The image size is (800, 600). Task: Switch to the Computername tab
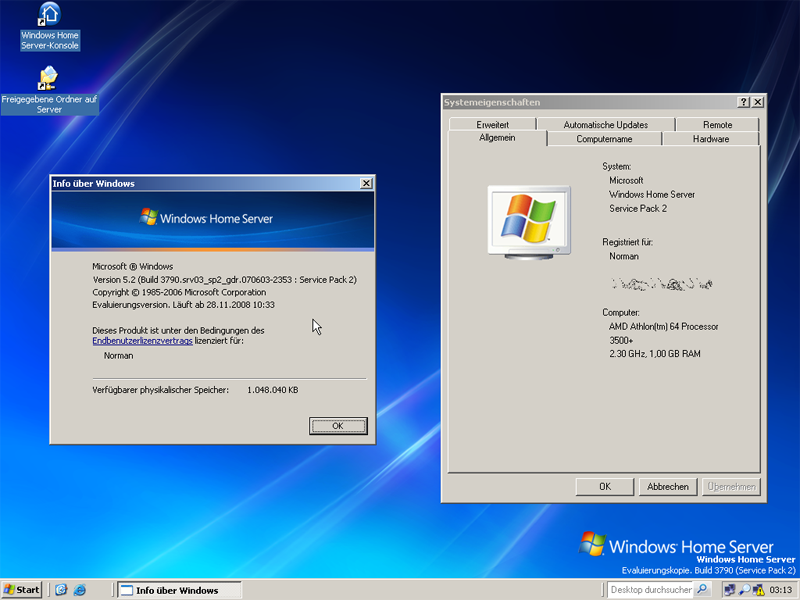pos(604,139)
